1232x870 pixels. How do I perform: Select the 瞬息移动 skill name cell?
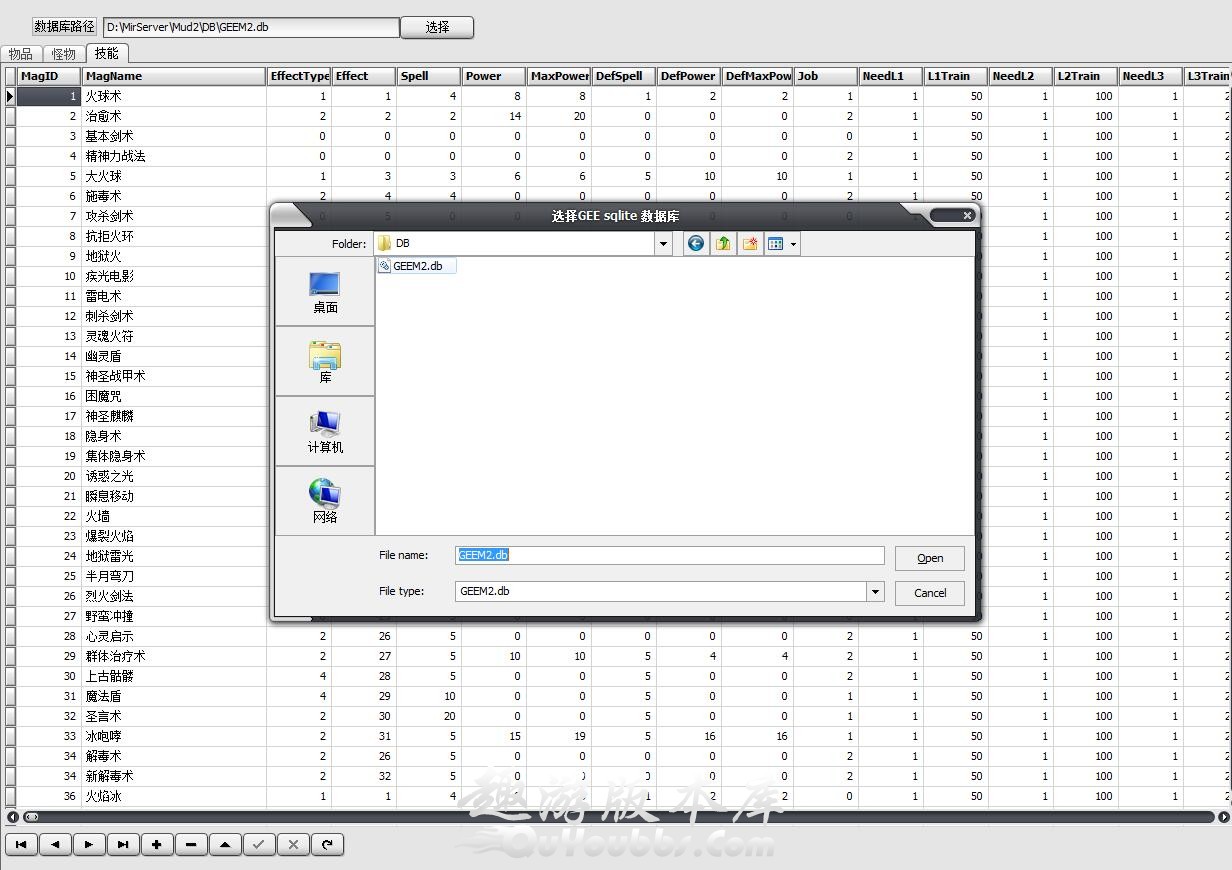(174, 496)
